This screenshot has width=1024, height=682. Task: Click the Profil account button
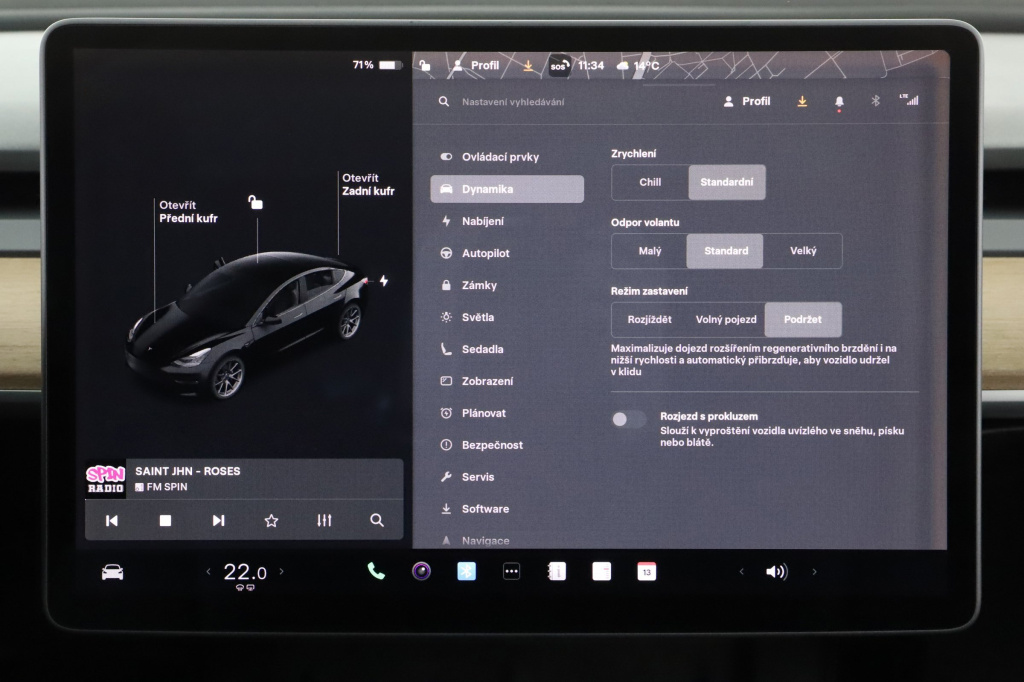click(x=746, y=100)
